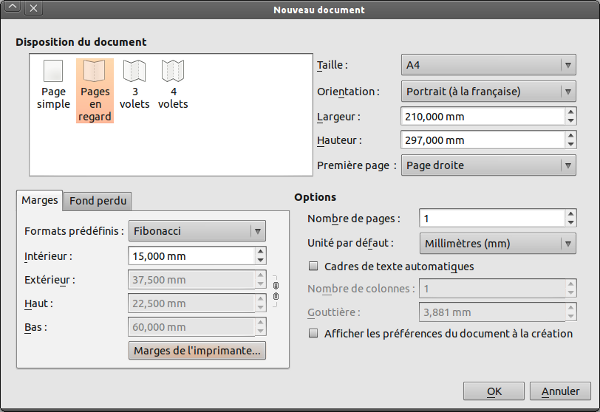Enable Cadres de texte automatiques checkbox
The image size is (600, 412).
(x=313, y=266)
